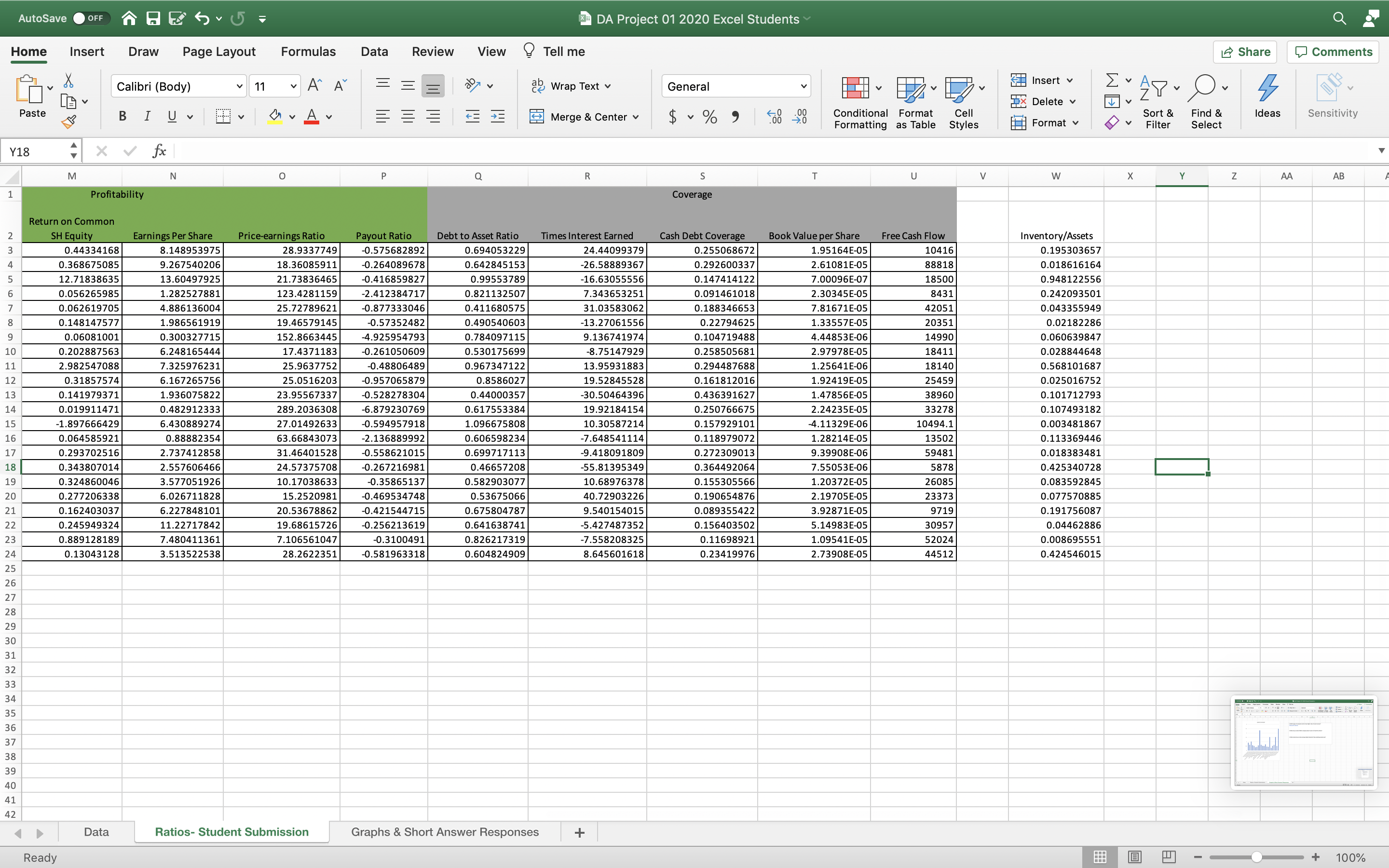Open the font name dropdown
The image size is (1389, 868).
(239, 87)
